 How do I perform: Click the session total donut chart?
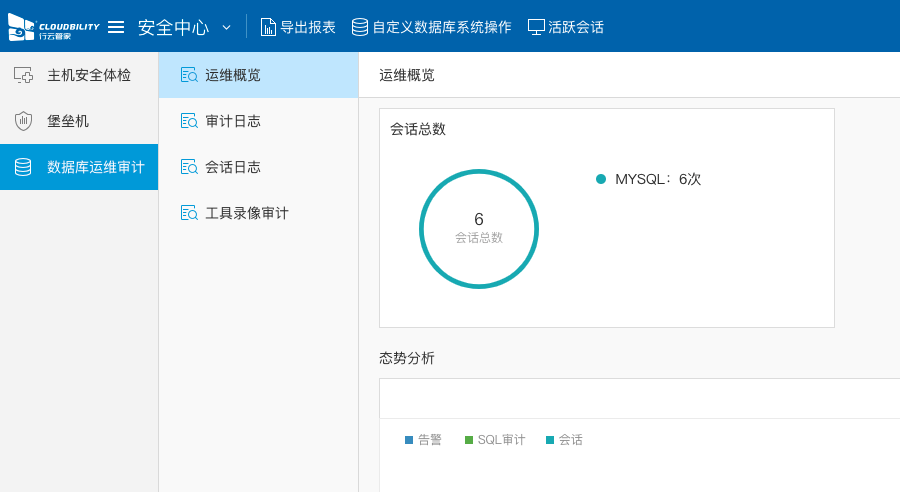(x=479, y=229)
